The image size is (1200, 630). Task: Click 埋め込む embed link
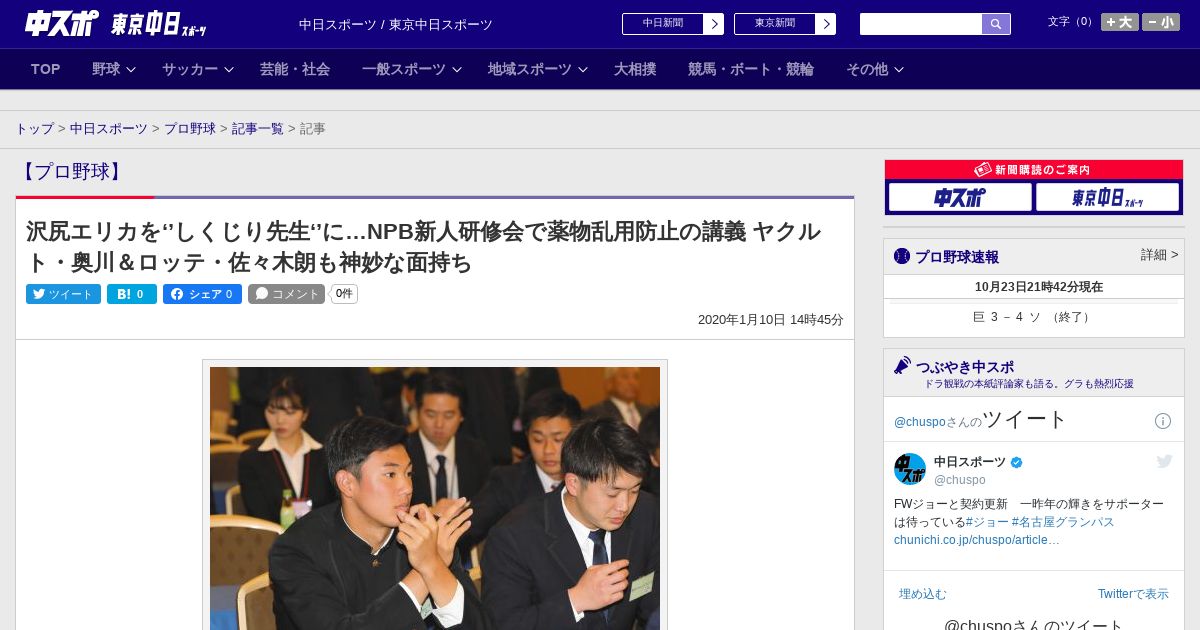[922, 594]
